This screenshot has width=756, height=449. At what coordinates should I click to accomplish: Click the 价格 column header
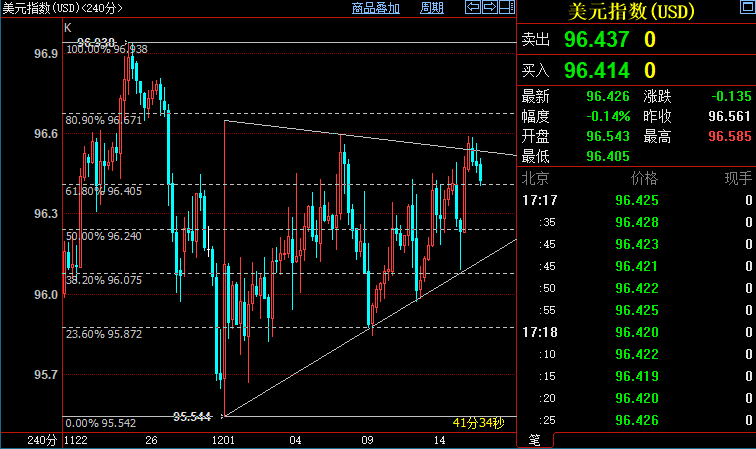pyautogui.click(x=645, y=178)
